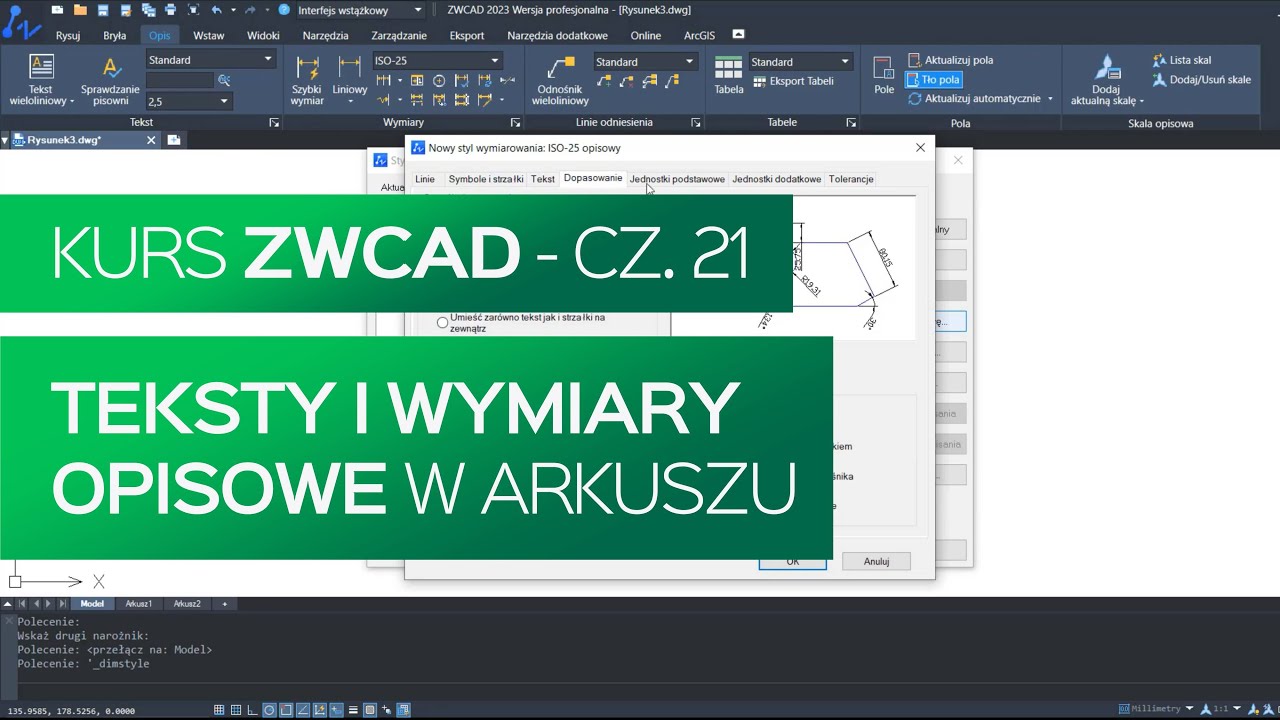Switch to the Arkusz1 layout tab
The width and height of the screenshot is (1280, 720).
coord(138,604)
